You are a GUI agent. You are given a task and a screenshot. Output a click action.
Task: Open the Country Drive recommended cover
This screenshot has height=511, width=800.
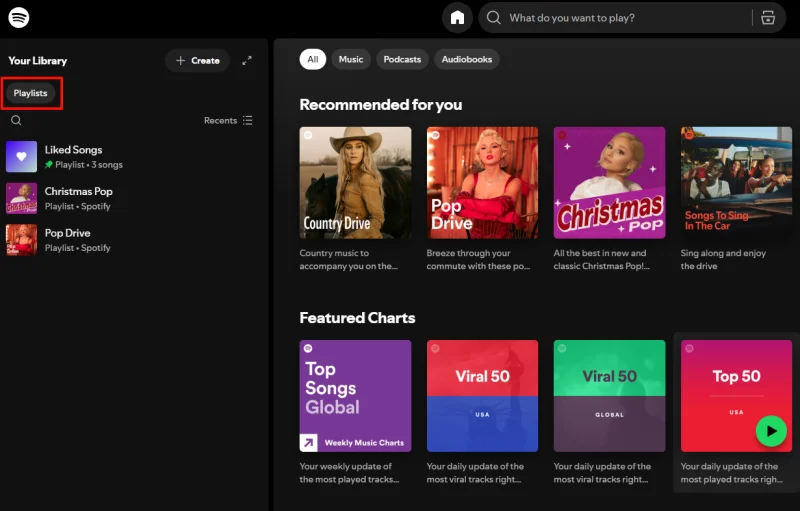pos(355,183)
